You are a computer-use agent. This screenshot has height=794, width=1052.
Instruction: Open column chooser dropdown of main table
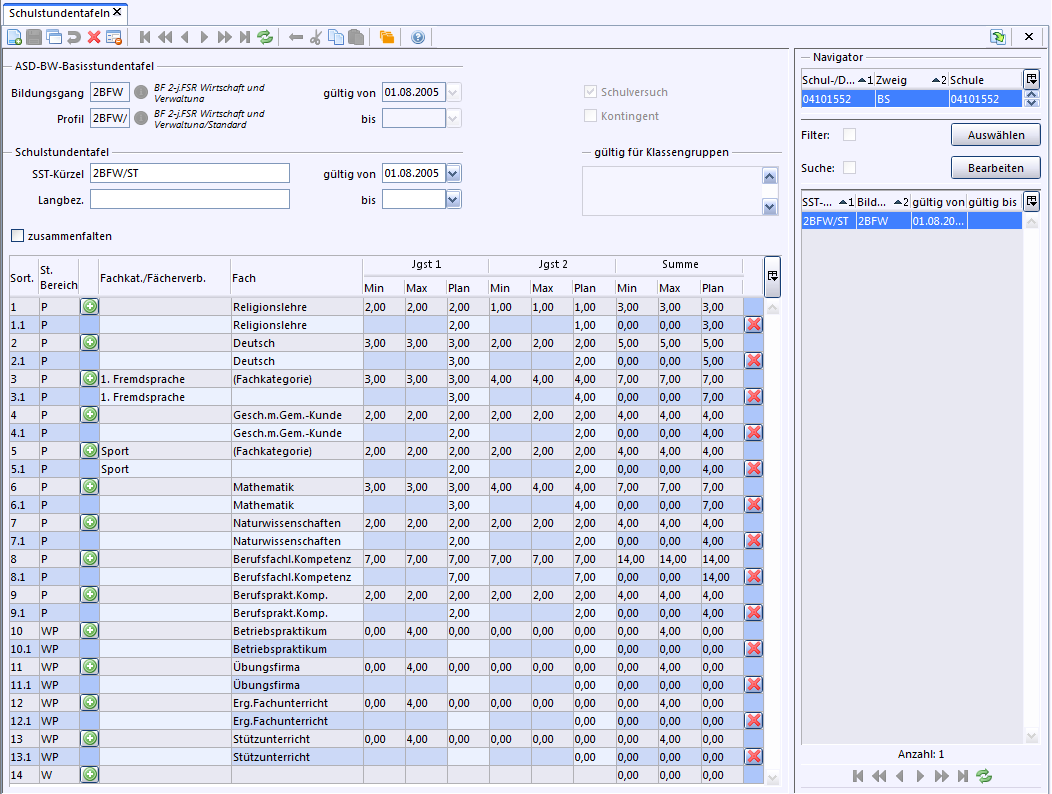click(772, 276)
